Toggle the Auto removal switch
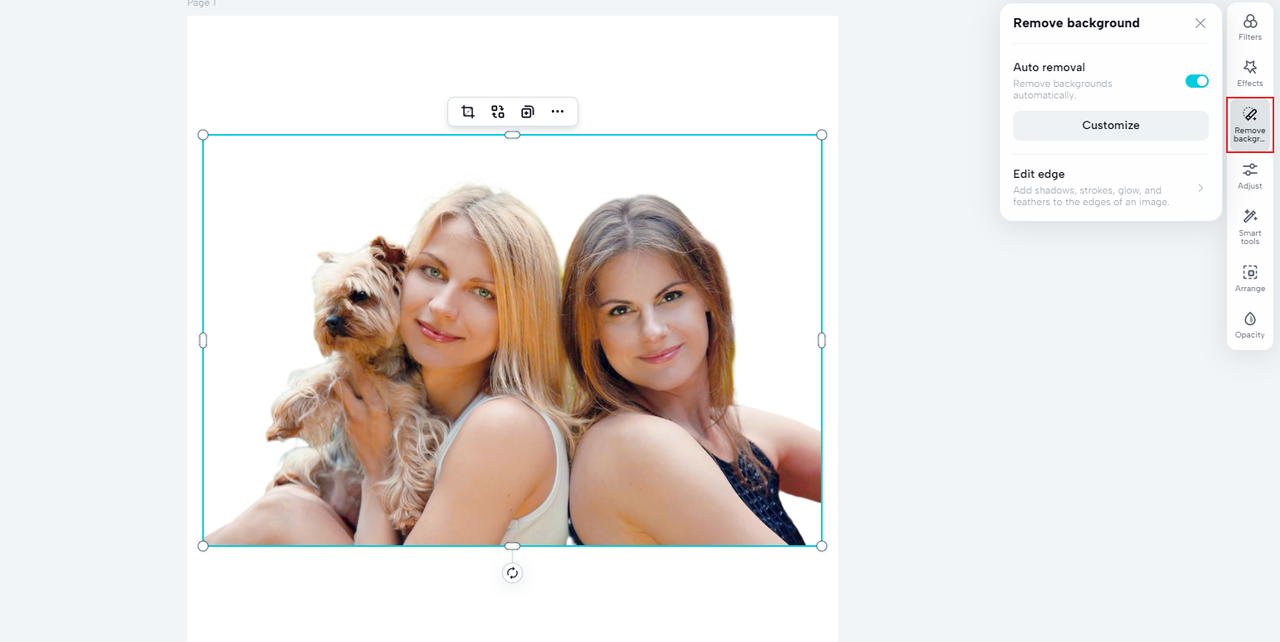1280x642 pixels. (1197, 81)
